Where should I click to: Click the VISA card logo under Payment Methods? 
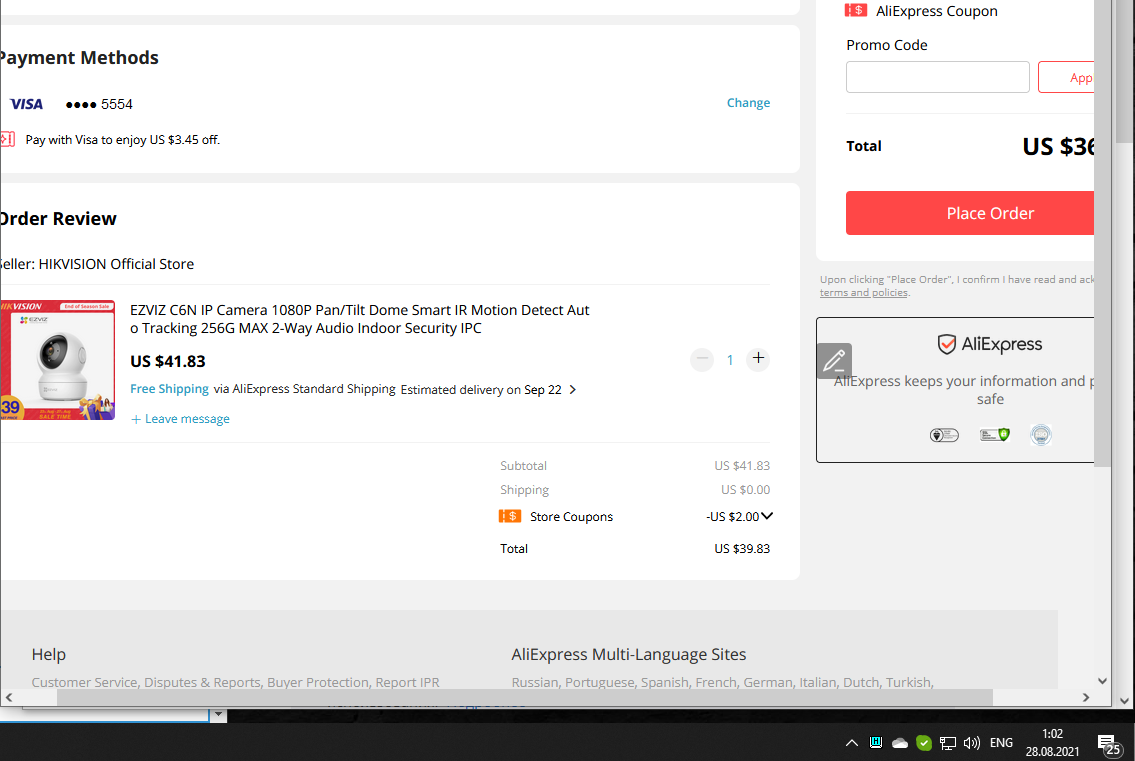pos(27,104)
